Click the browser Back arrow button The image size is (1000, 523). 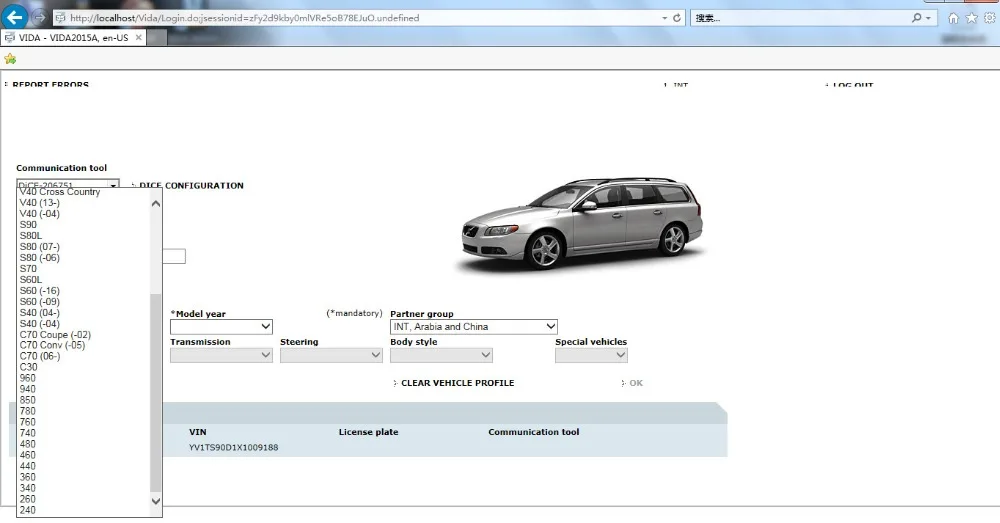[x=15, y=17]
